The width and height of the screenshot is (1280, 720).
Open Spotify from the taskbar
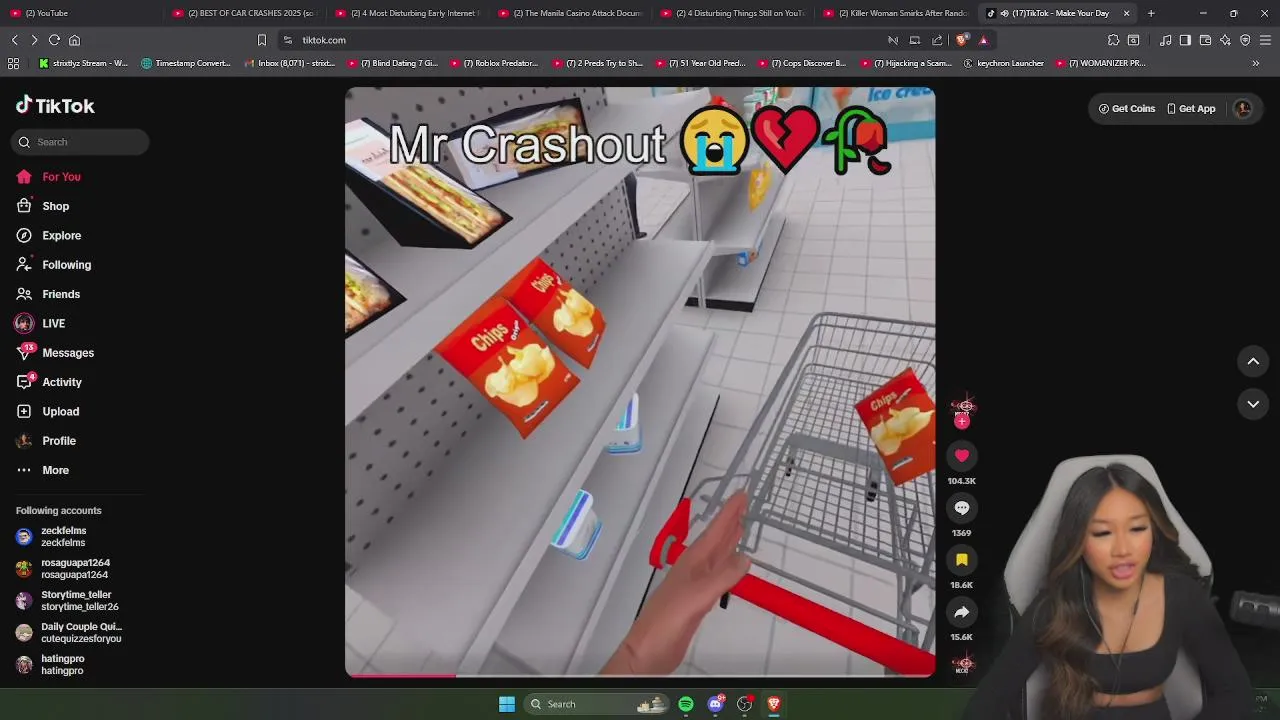(686, 704)
